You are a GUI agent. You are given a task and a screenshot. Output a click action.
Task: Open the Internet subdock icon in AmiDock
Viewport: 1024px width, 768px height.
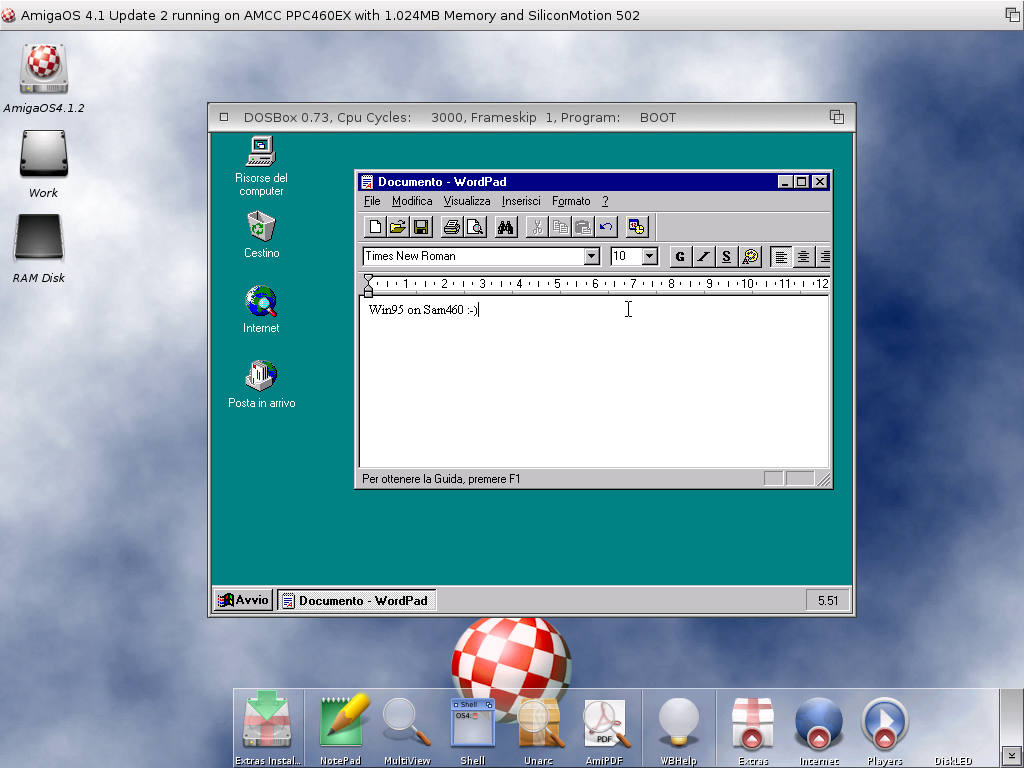click(819, 729)
